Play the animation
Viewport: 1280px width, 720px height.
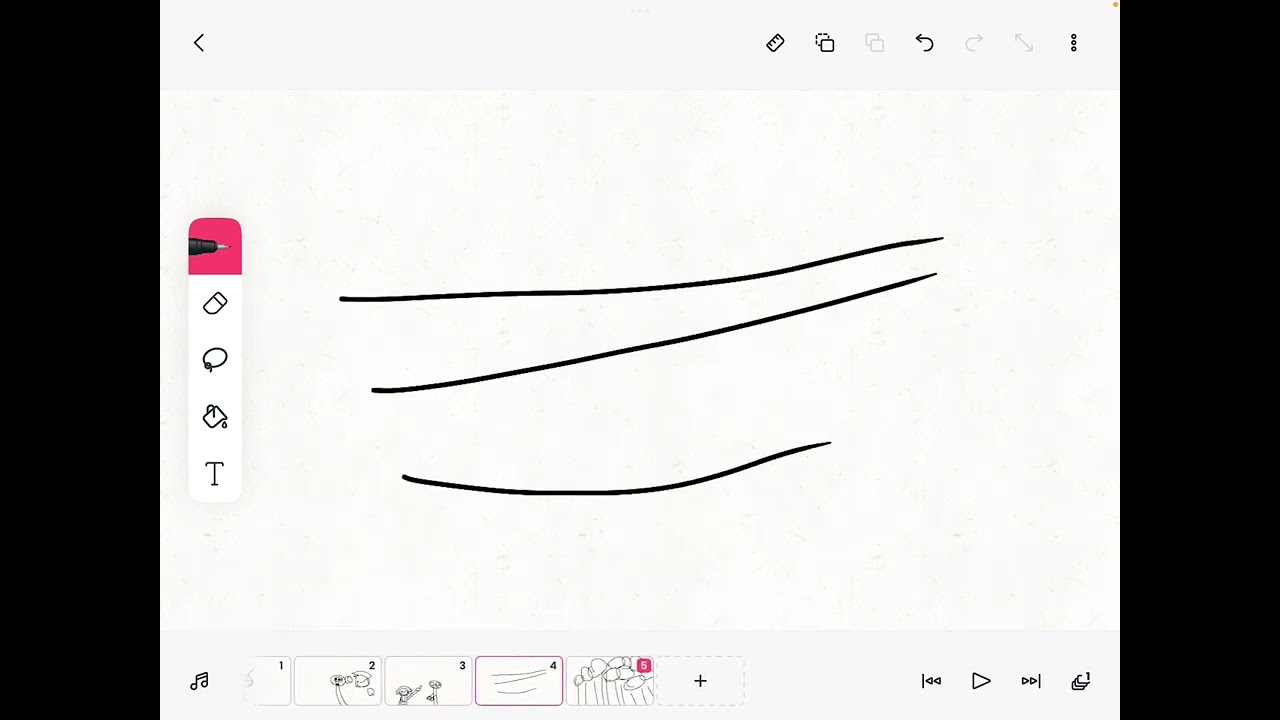click(981, 681)
